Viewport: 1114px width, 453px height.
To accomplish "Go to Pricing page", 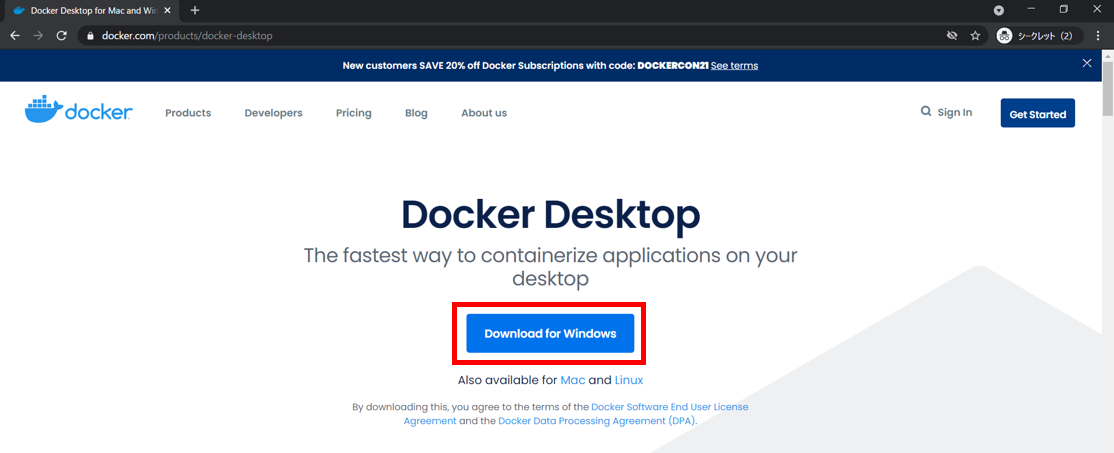I will coord(354,113).
